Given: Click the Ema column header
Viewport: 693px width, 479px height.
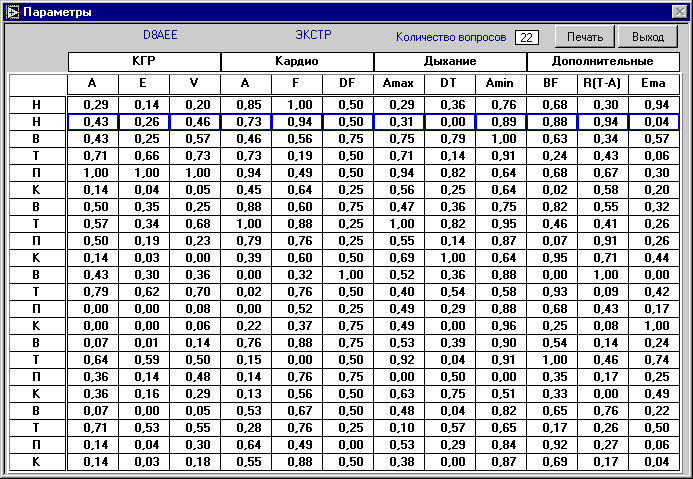Looking at the screenshot, I should [x=654, y=84].
